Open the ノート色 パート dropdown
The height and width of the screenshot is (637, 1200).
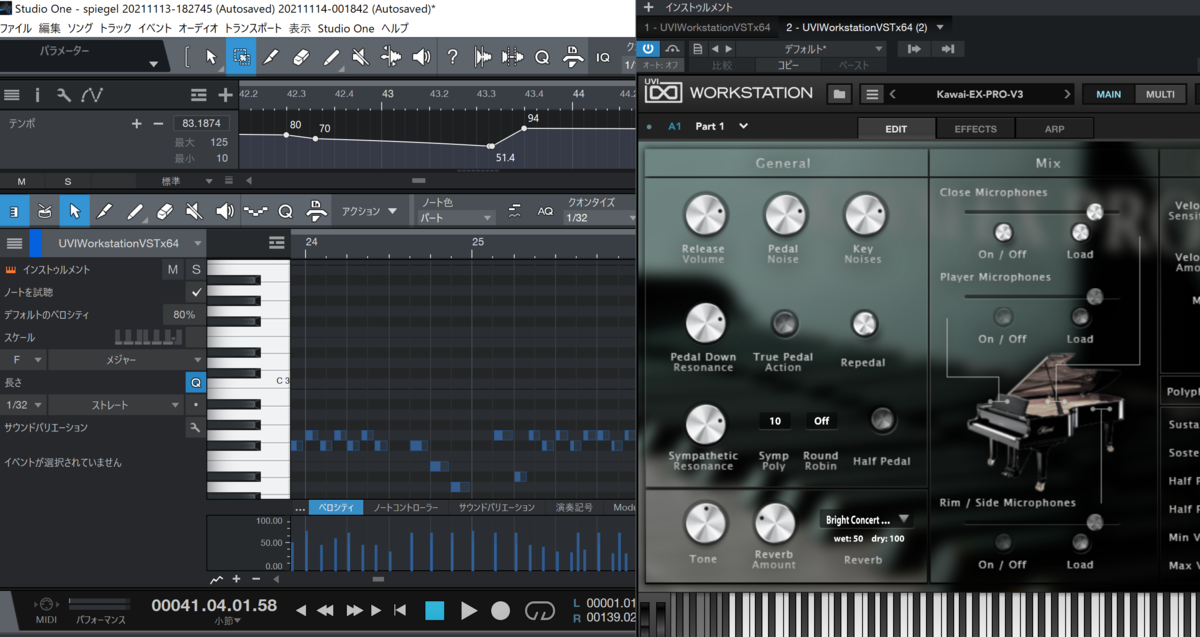click(456, 217)
